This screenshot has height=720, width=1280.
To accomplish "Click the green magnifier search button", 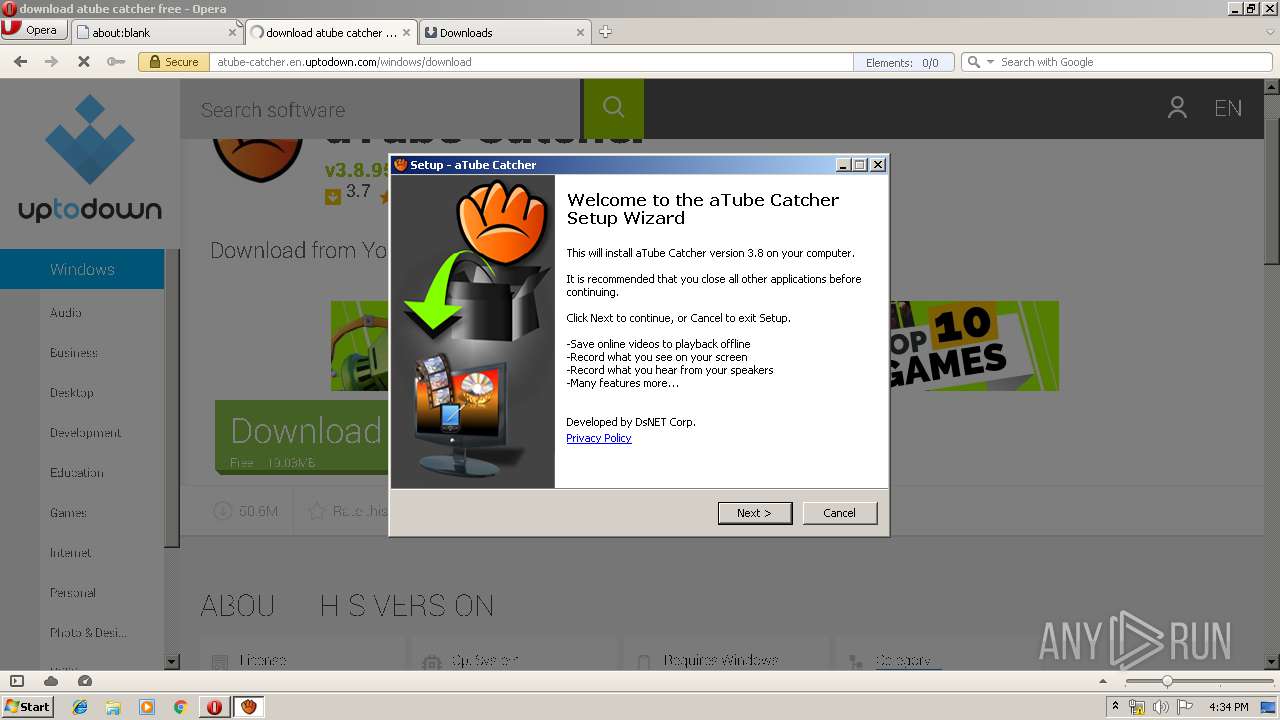I will point(614,108).
